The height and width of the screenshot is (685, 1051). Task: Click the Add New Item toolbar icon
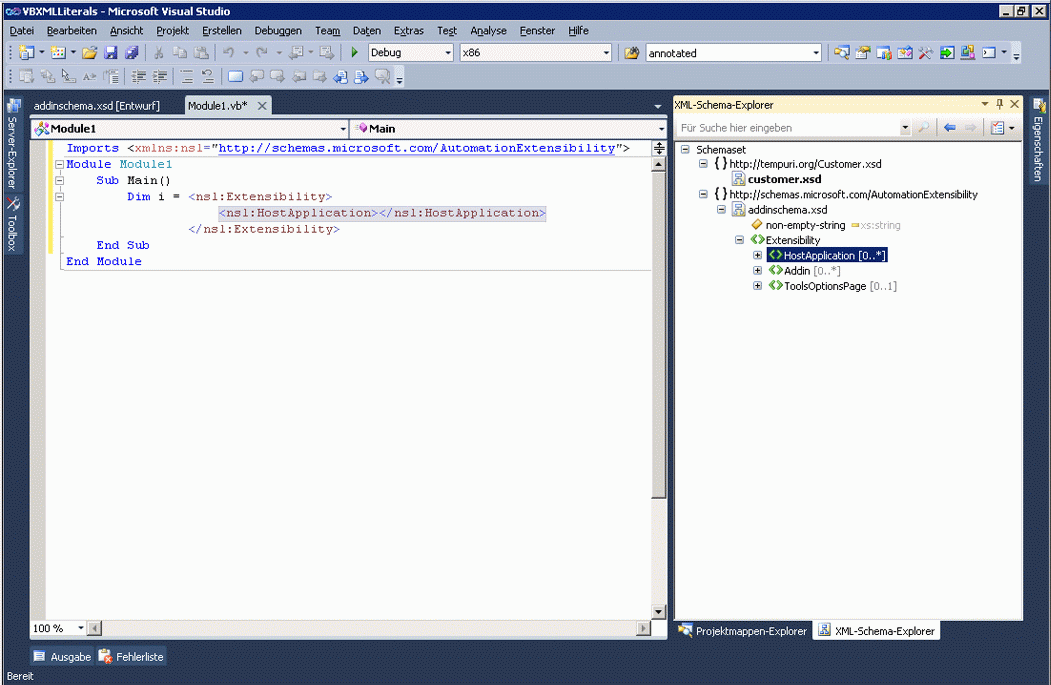click(x=58, y=52)
